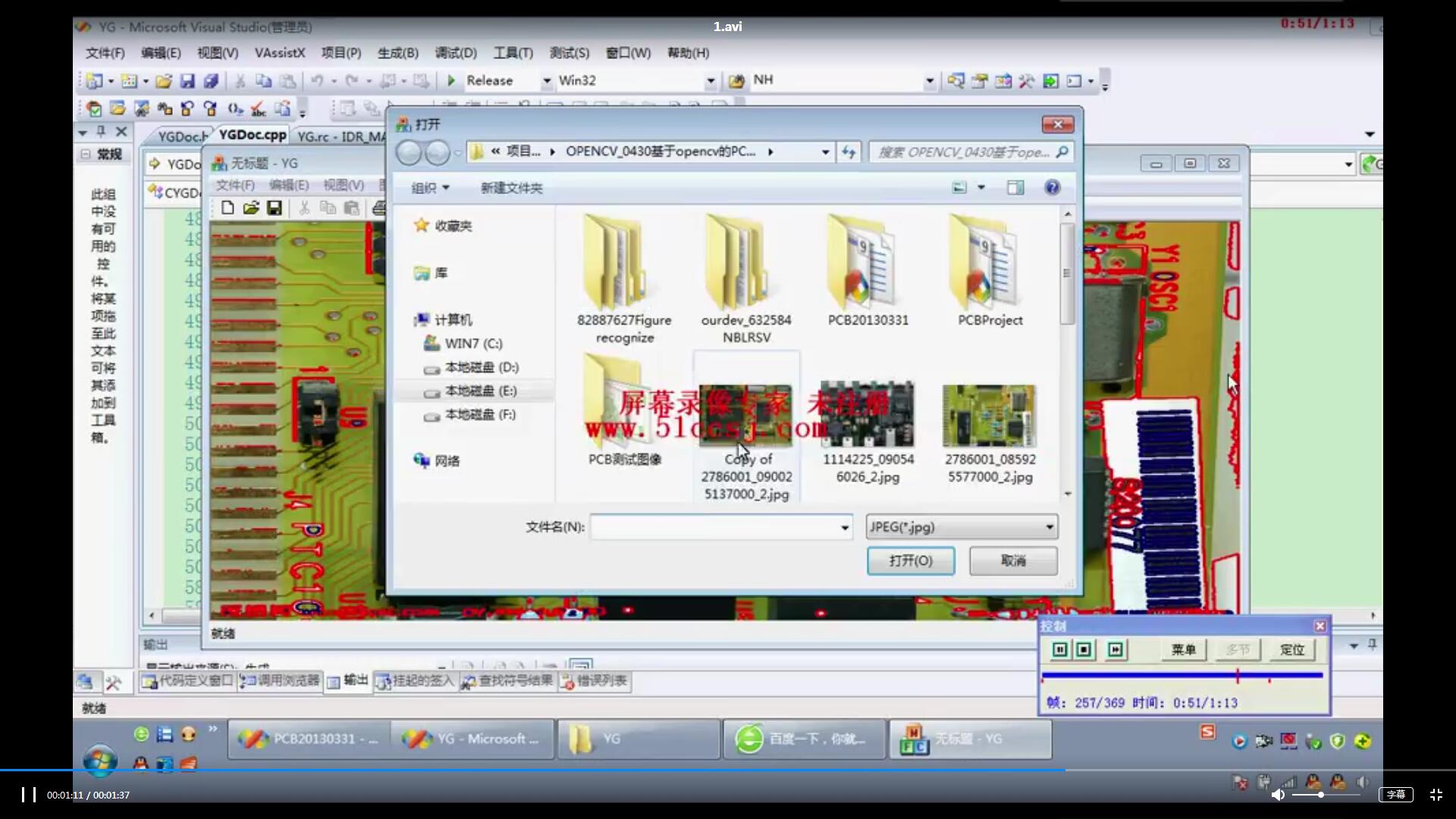Click the search magnifier icon in Open dialog

1062,152
